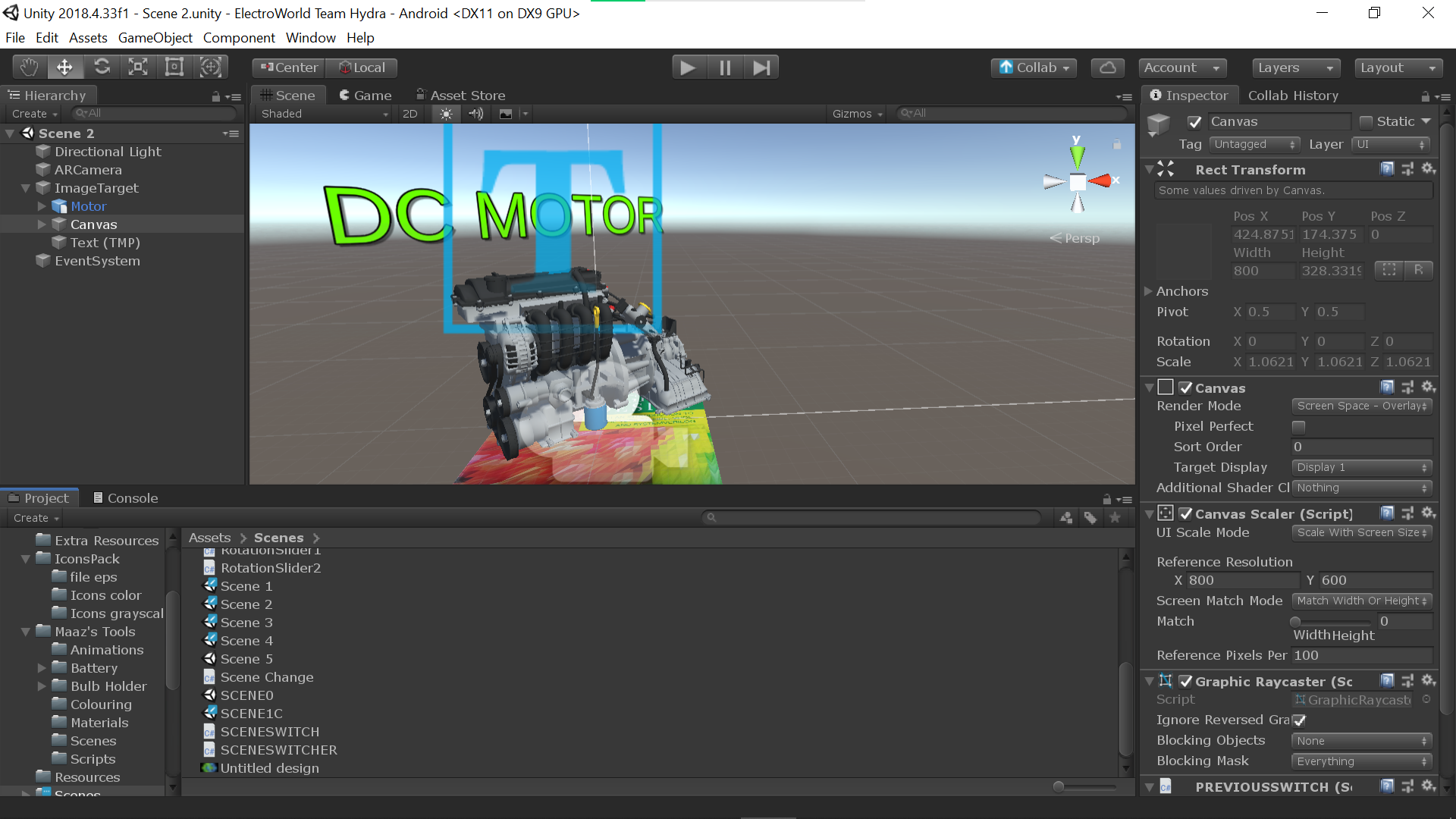
Task: Switch to the Game tab
Action: [365, 96]
